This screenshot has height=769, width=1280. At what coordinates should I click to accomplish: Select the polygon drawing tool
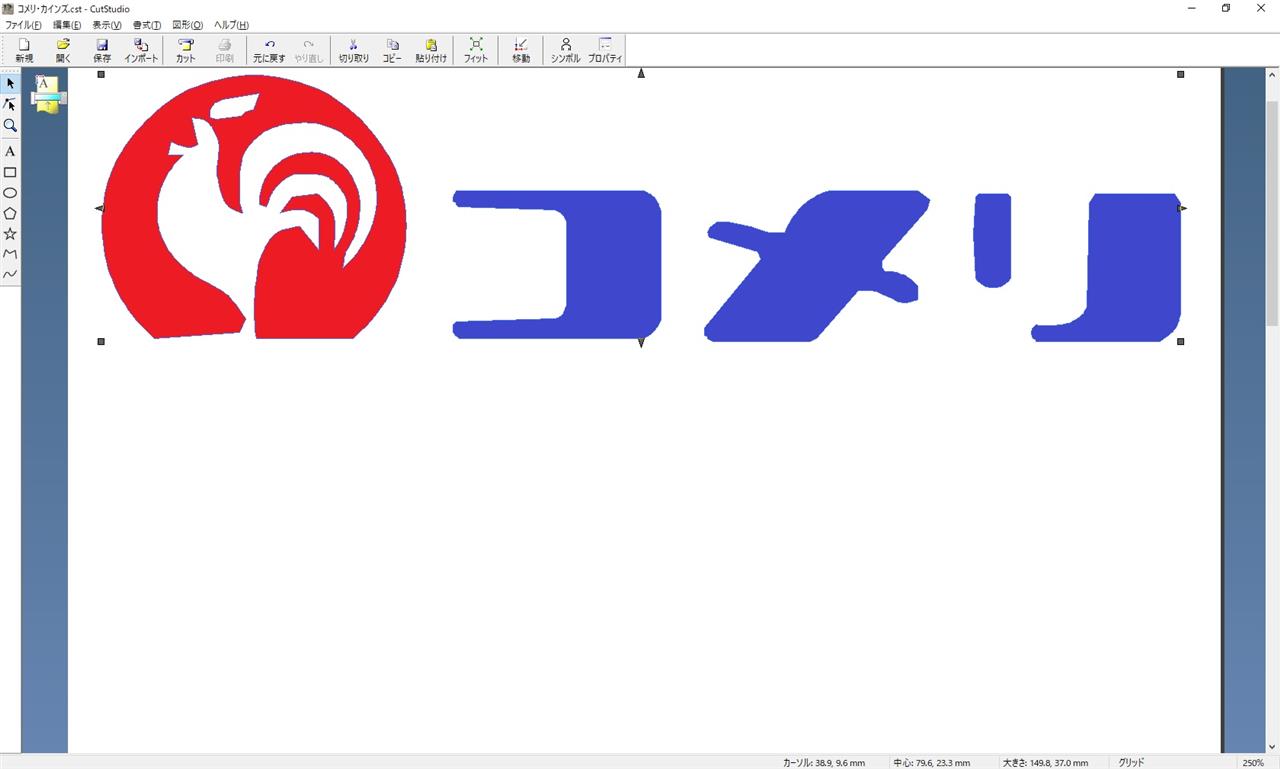pos(10,213)
